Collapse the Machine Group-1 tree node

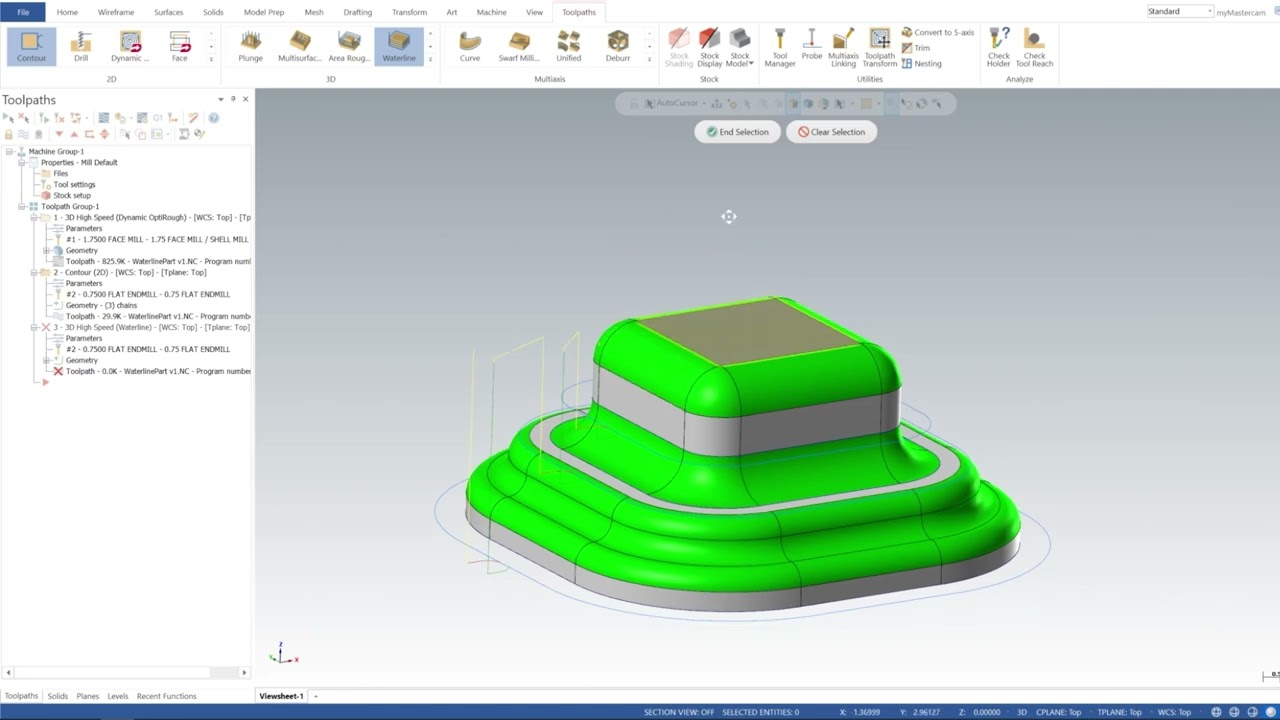coord(9,151)
